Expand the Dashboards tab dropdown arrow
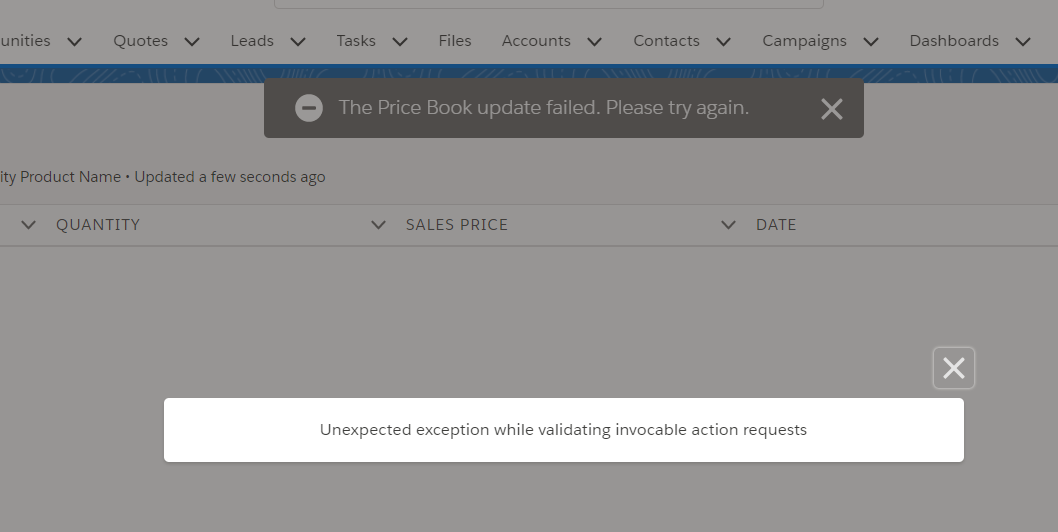Screen dimensions: 1058x532 [1022, 42]
